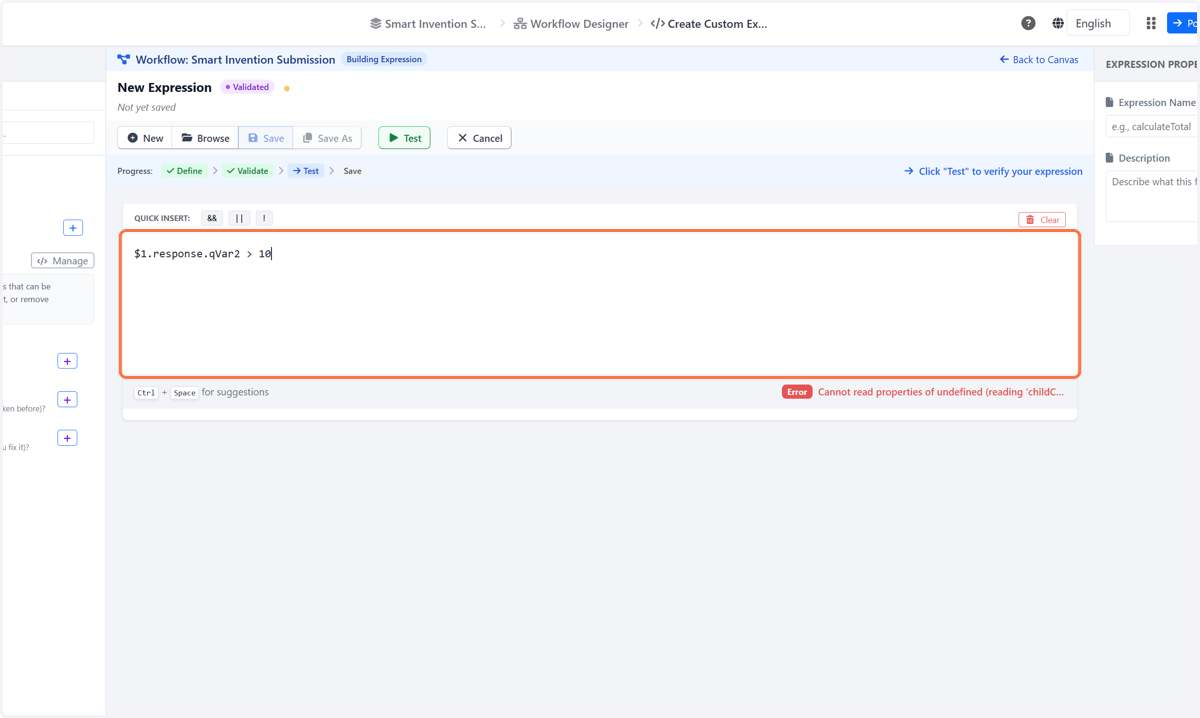Viewport: 1200px width, 718px height.
Task: Go to Workflow Designer breadcrumb
Action: coord(571,23)
